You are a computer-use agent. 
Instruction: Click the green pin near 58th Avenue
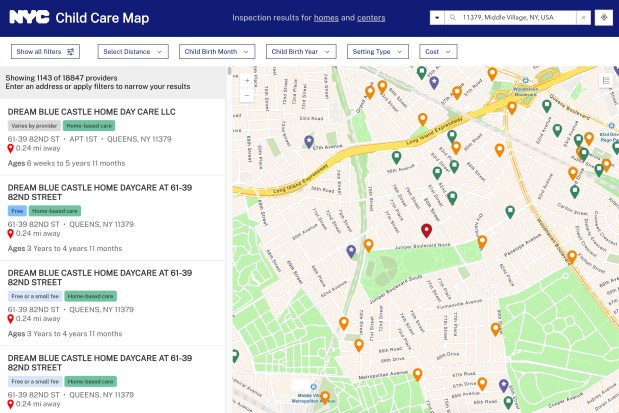(x=396, y=158)
